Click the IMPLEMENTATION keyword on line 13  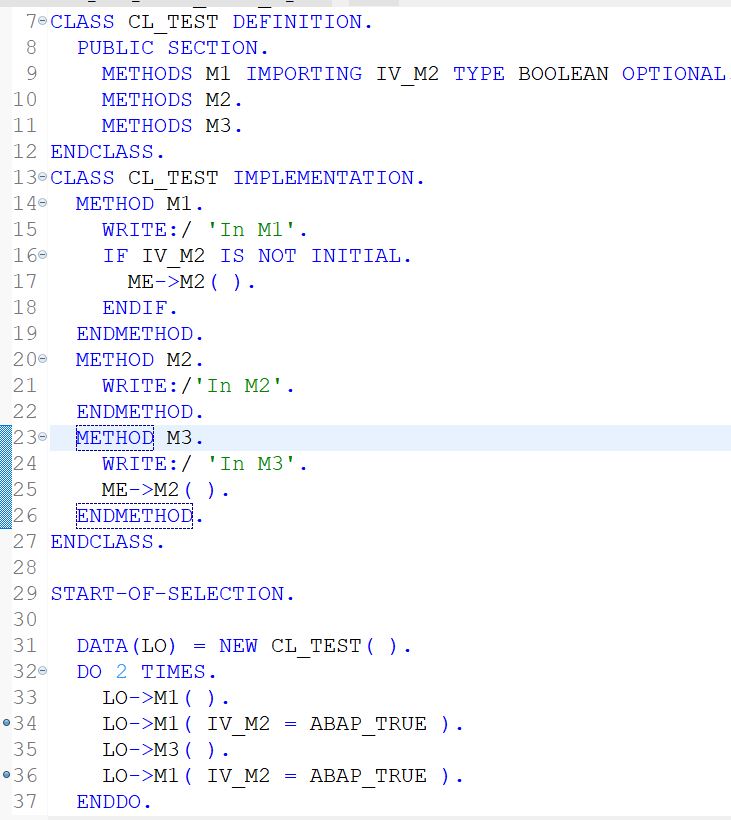click(x=323, y=178)
